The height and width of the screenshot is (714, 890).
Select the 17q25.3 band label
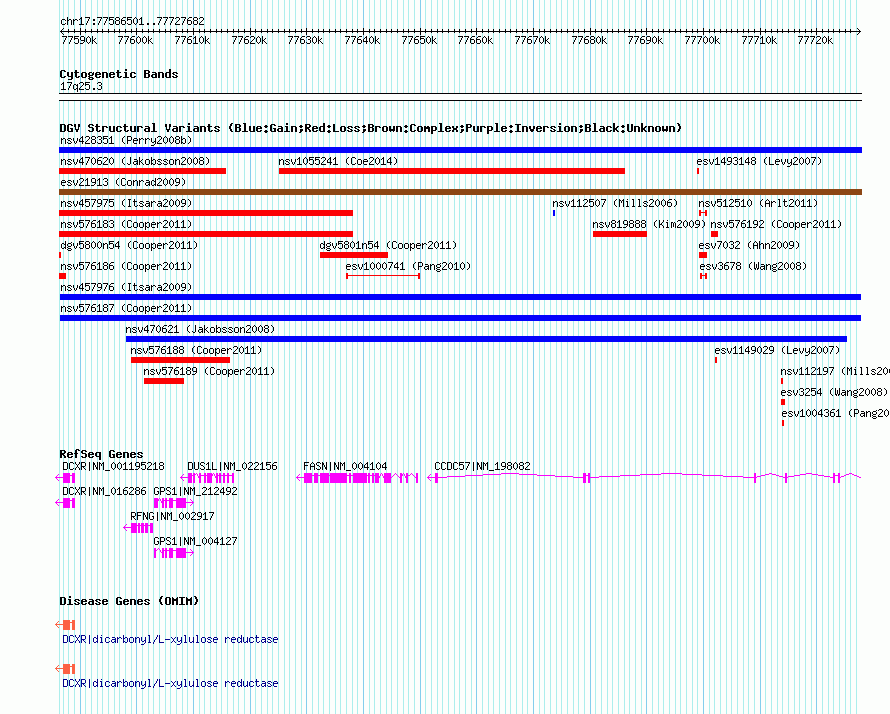coord(81,86)
